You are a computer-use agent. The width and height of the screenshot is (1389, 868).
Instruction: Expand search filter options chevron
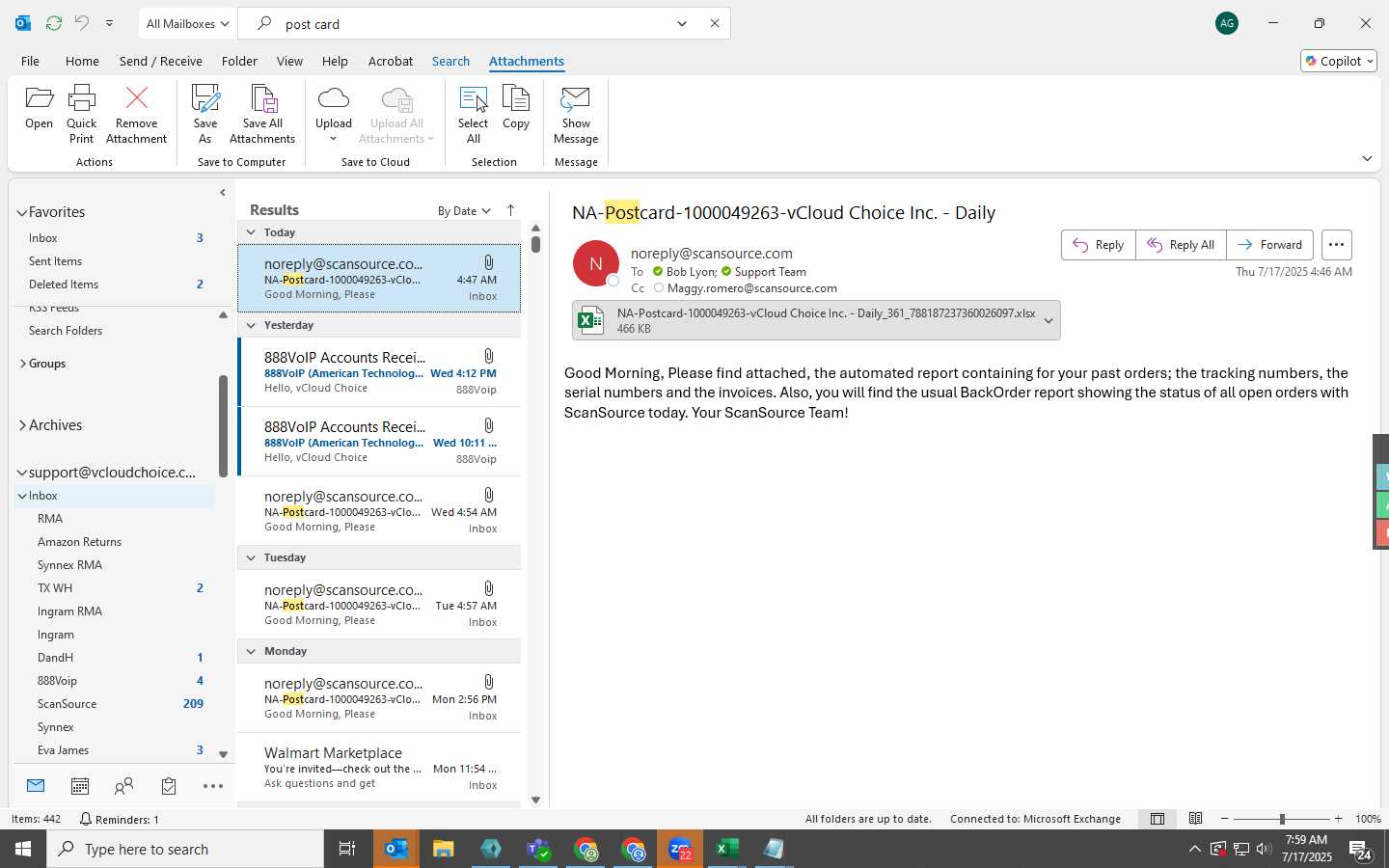coord(682,23)
